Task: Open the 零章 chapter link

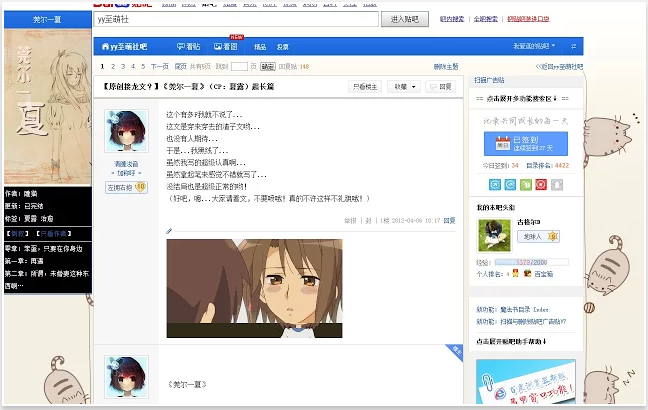Action: 43,248
